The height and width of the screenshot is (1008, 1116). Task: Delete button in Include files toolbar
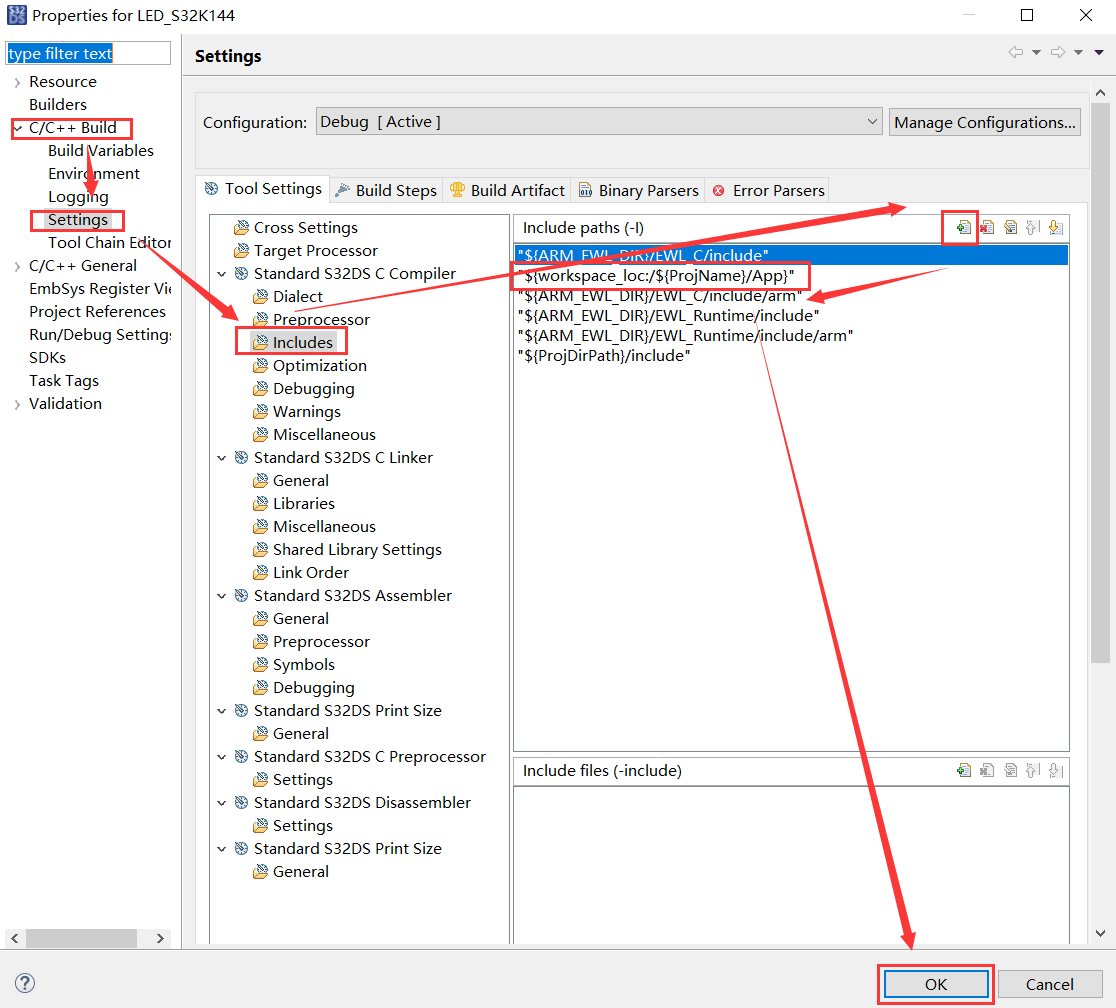pos(986,770)
